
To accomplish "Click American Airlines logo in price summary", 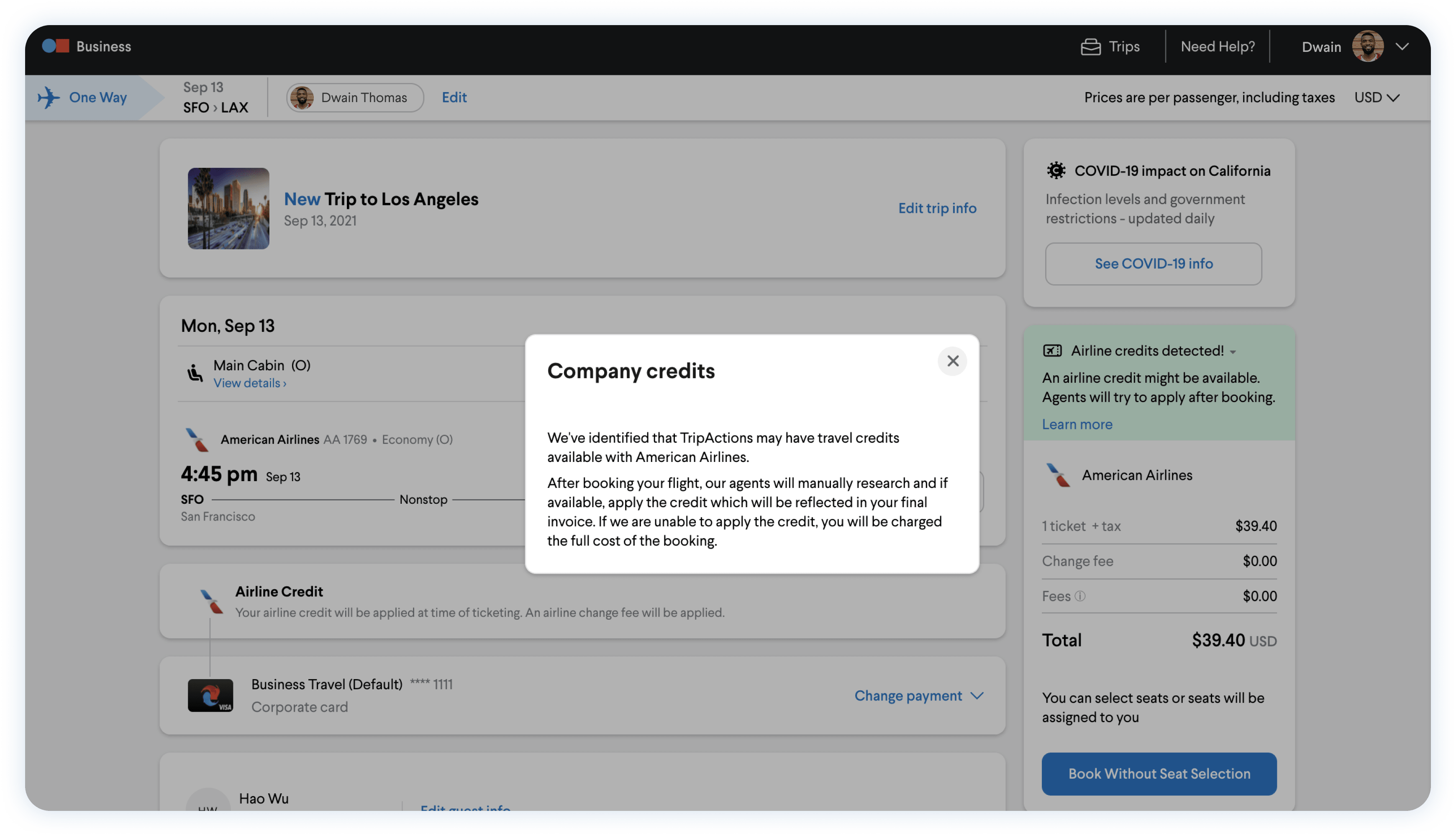I will point(1058,475).
